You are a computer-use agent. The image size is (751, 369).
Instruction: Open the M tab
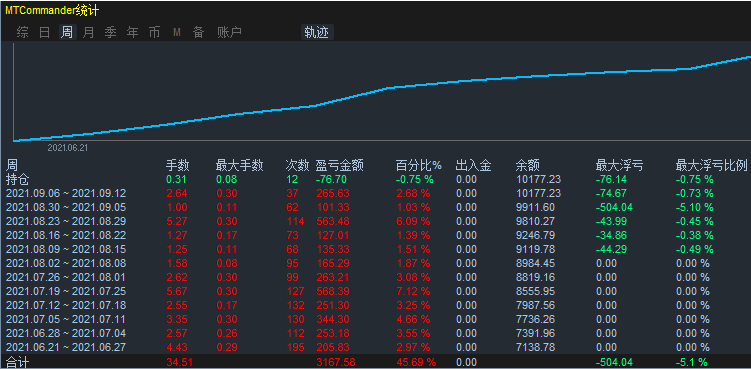tap(177, 33)
